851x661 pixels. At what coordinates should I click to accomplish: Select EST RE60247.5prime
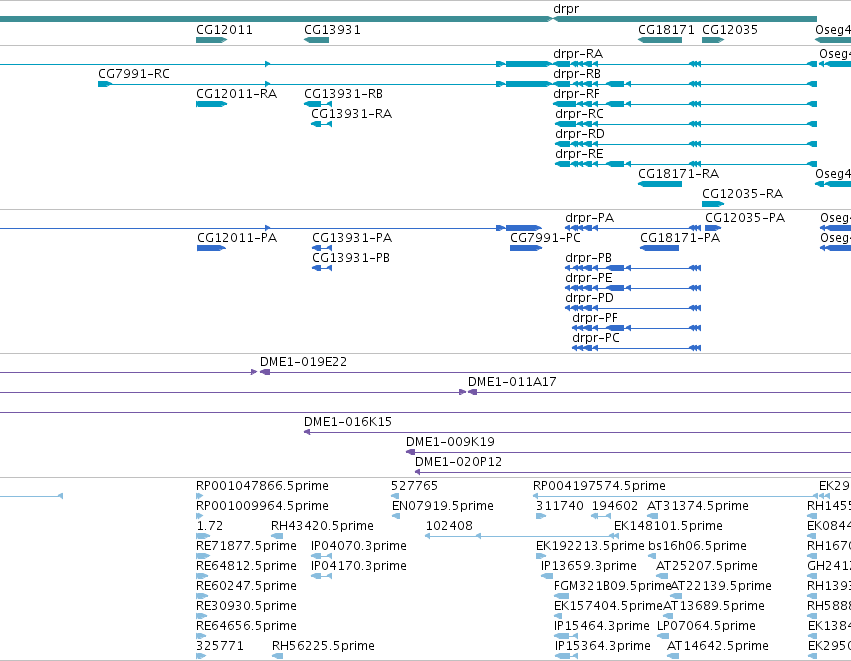point(246,587)
